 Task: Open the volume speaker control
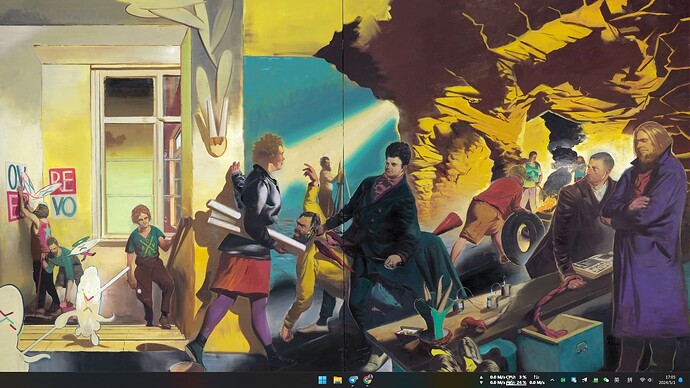tap(650, 380)
